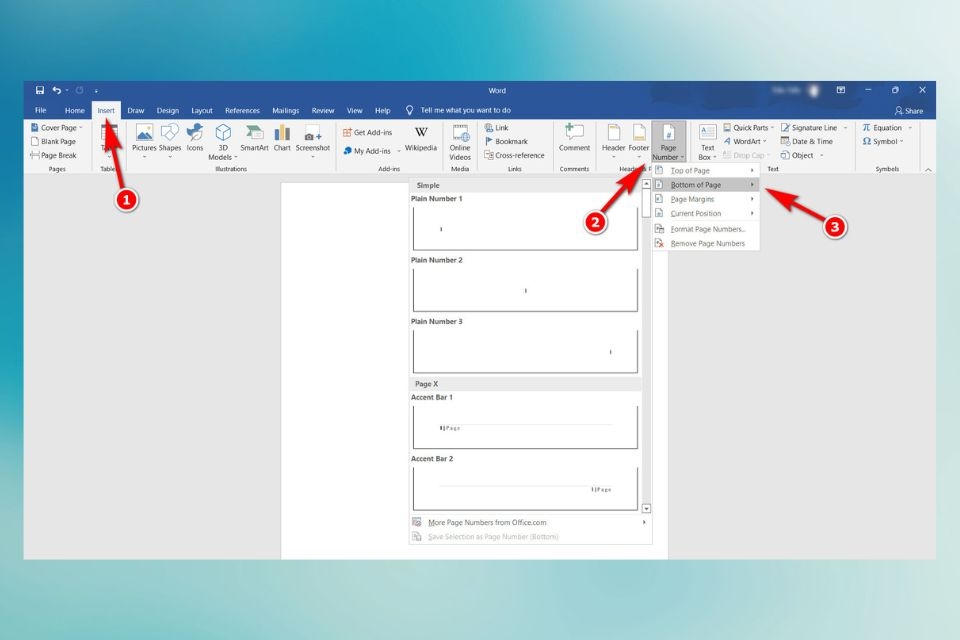Image resolution: width=960 pixels, height=640 pixels.
Task: Choose the Accent Bar 2 preview
Action: (x=525, y=488)
